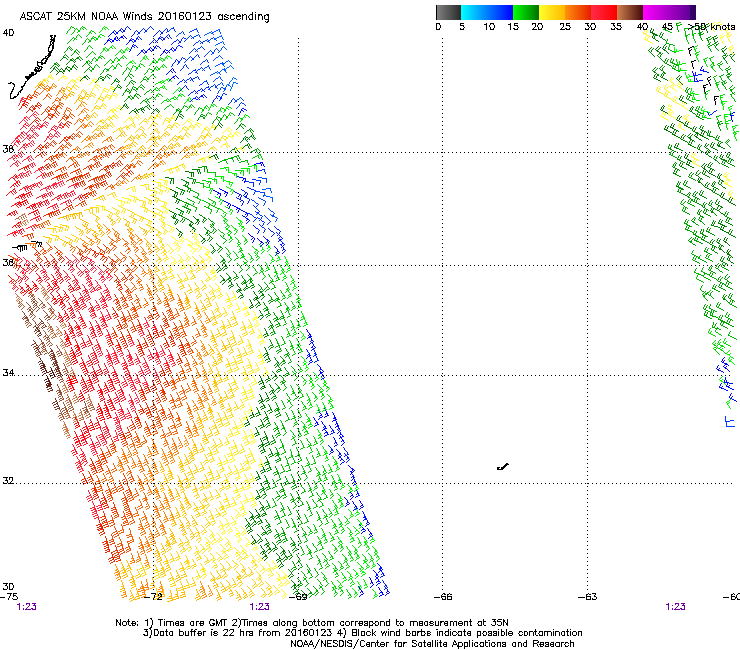Screen dimensions: 740x650
Task: Click the note "1) Times are GMT"
Action: click(x=186, y=623)
